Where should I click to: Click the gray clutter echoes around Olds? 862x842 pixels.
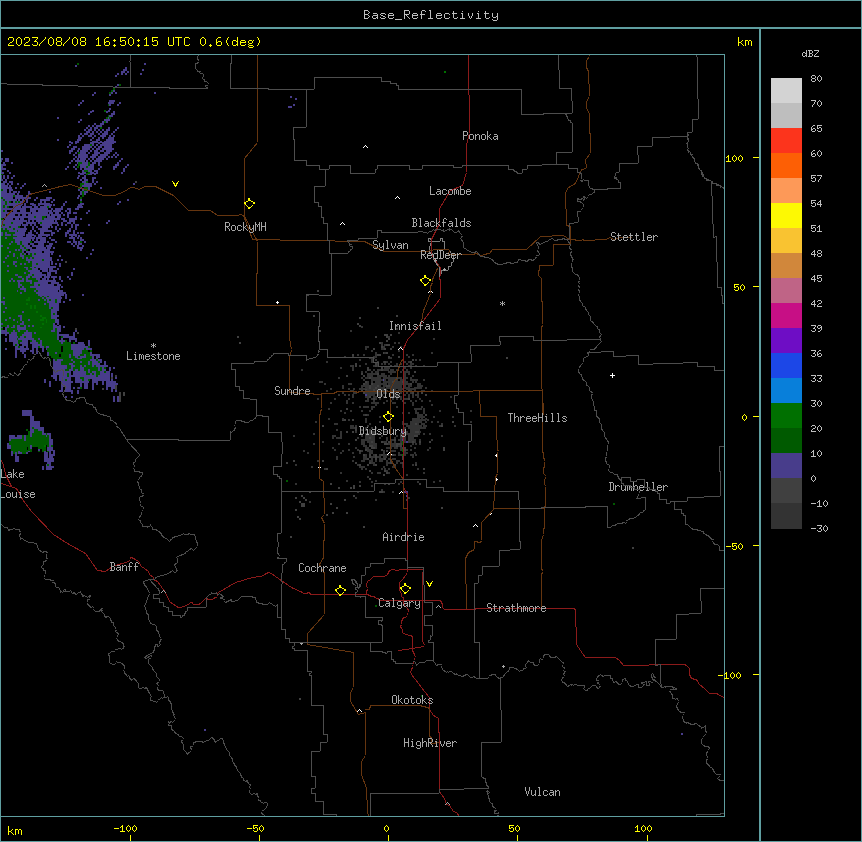[385, 379]
